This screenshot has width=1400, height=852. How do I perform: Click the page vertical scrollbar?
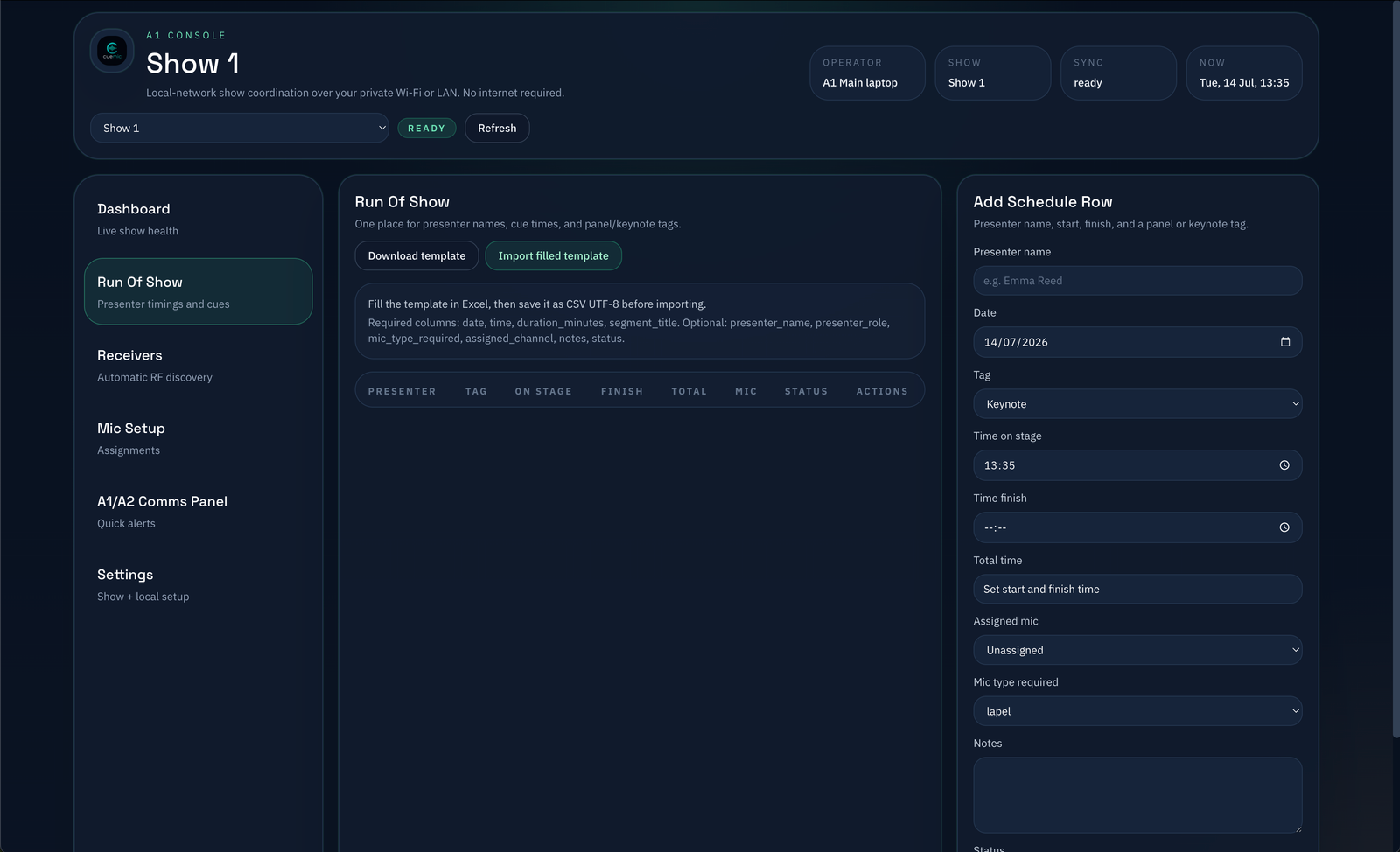tap(1396, 367)
